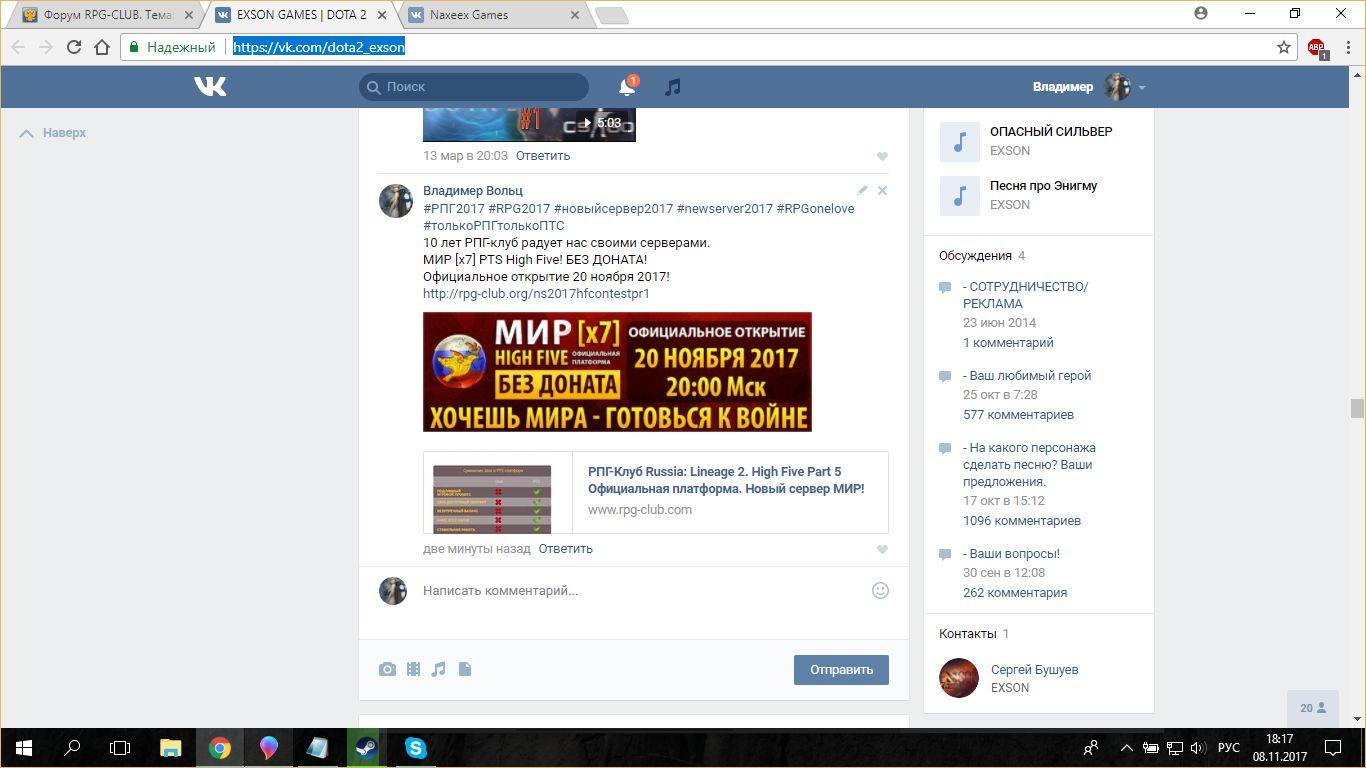Screen dimensions: 1366x768
Task: Open discussion Ваши вопросы!
Action: pos(1011,554)
